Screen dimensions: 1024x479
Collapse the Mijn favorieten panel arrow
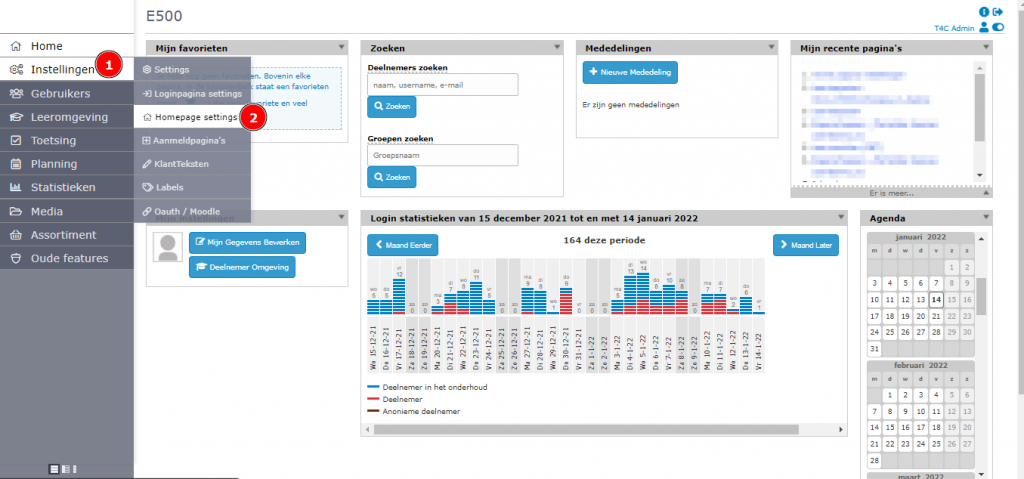pos(343,47)
